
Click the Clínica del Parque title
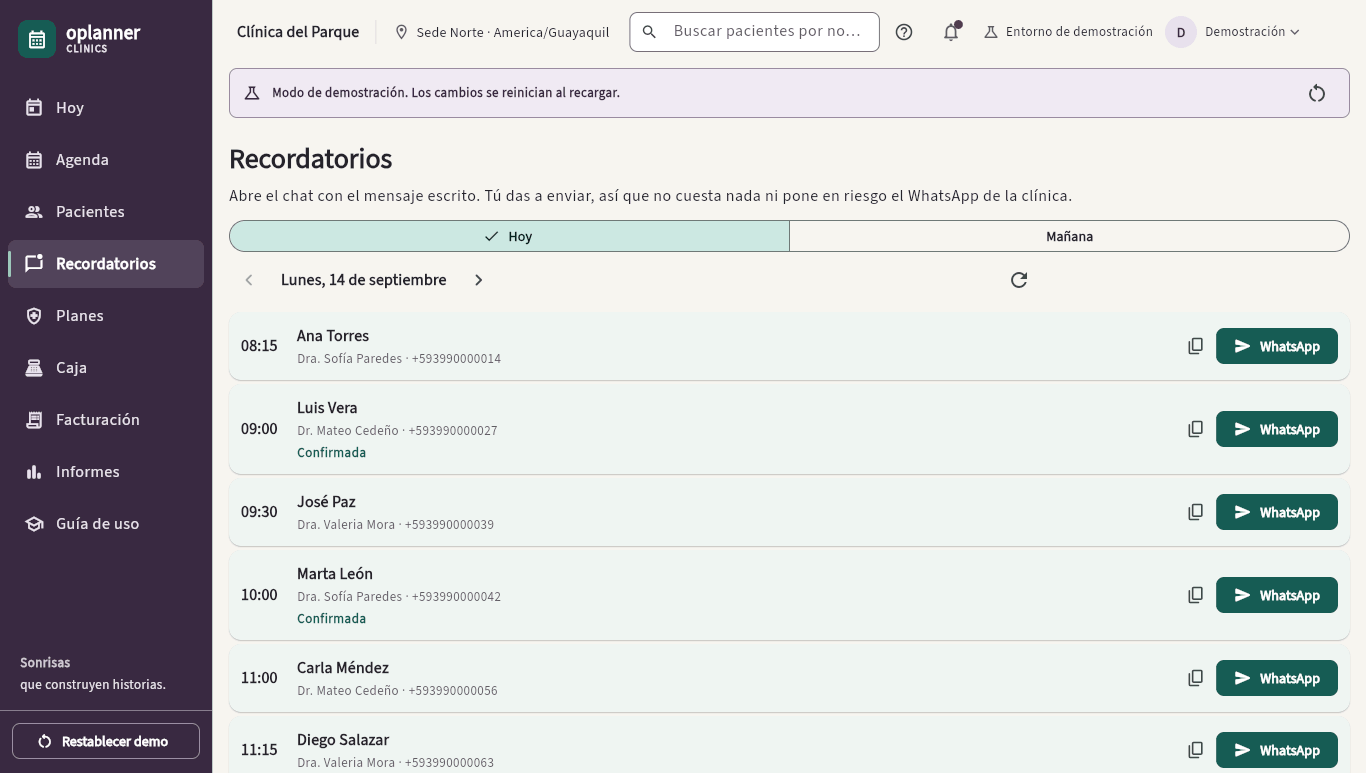click(x=298, y=32)
